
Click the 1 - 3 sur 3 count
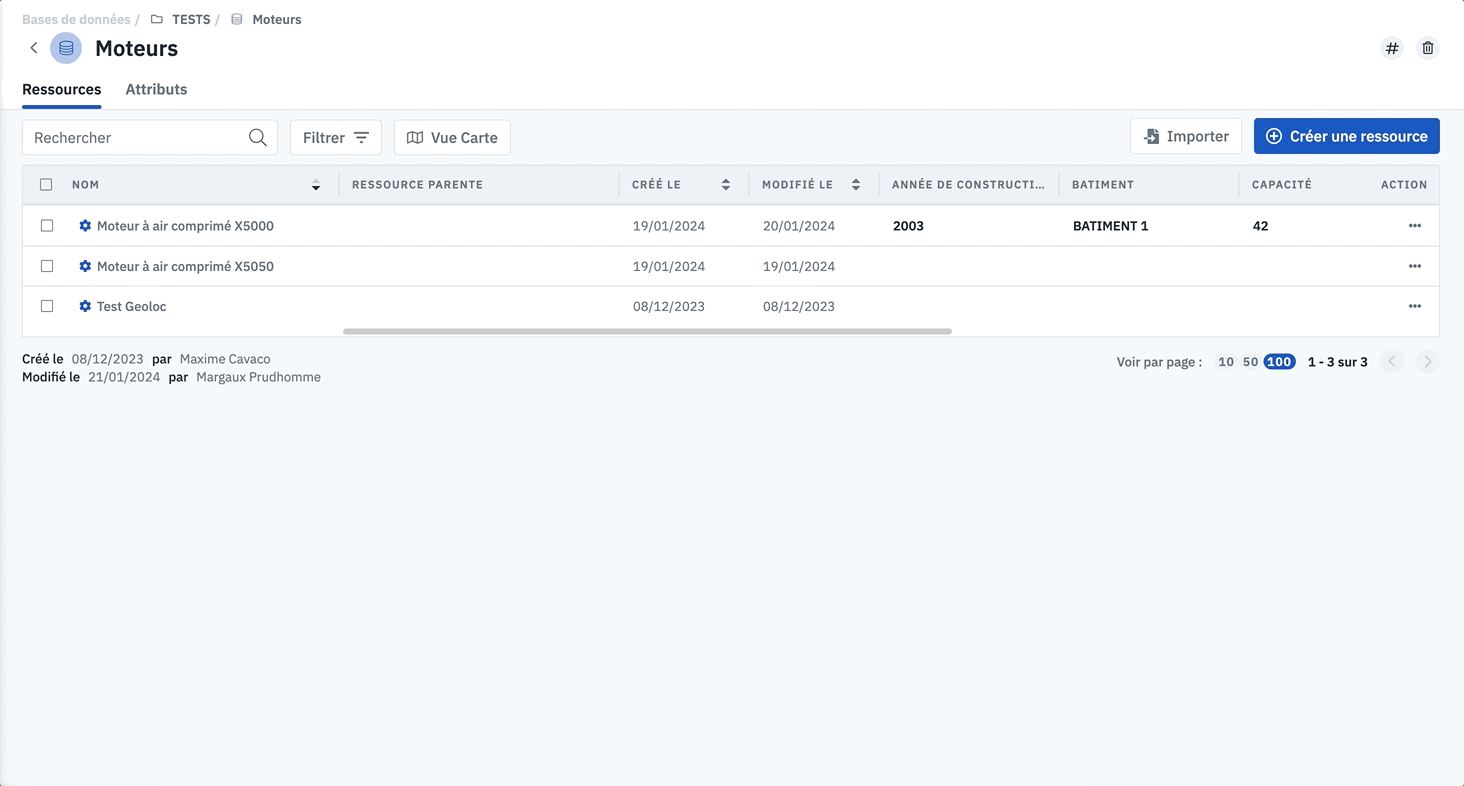(1338, 362)
